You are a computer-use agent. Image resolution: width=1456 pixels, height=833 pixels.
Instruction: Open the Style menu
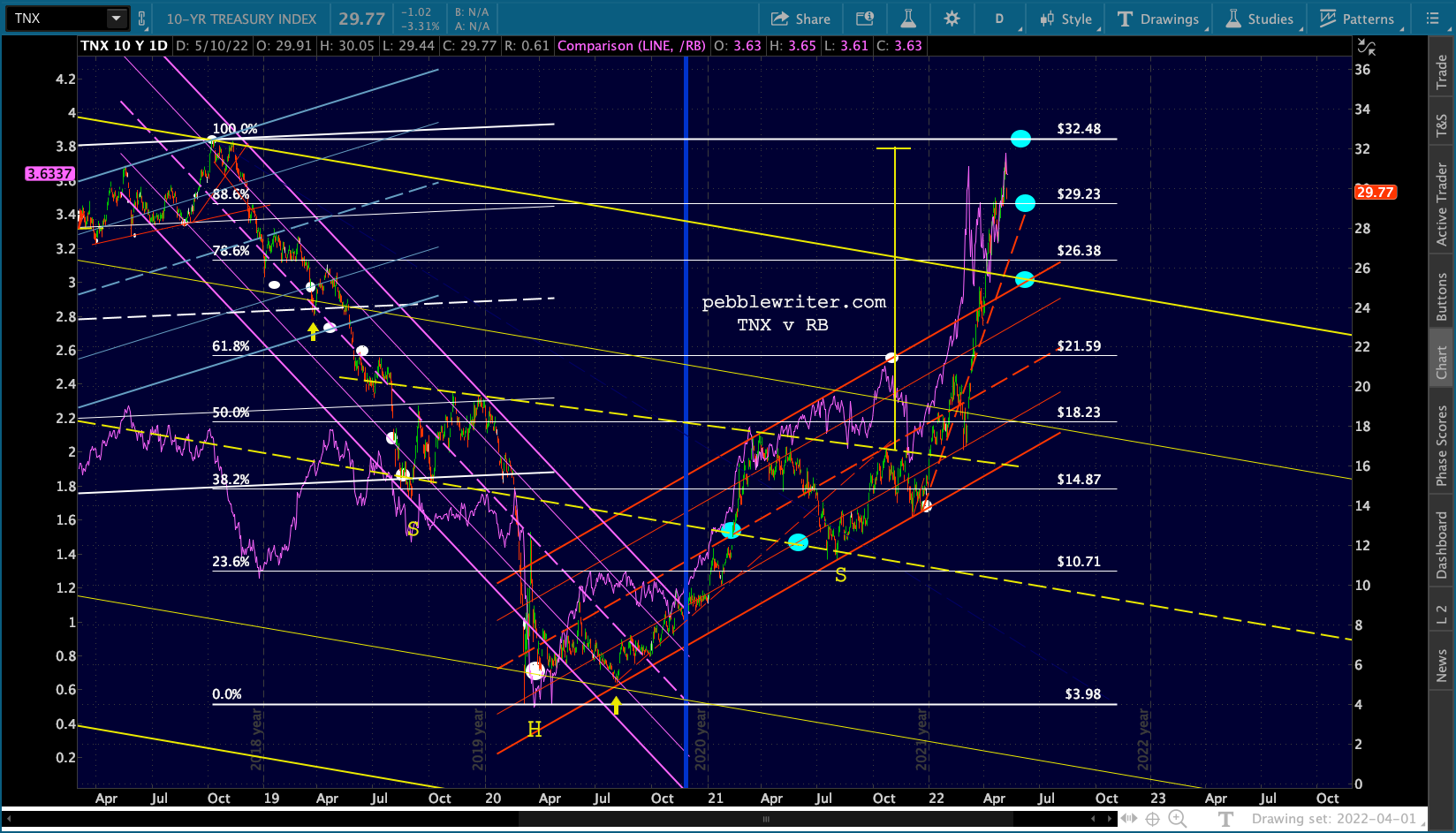click(1067, 19)
